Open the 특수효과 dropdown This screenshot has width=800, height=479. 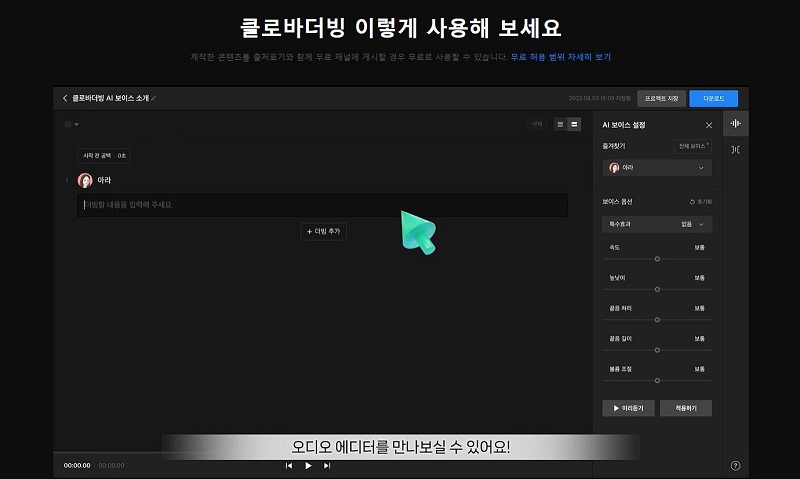tap(657, 224)
